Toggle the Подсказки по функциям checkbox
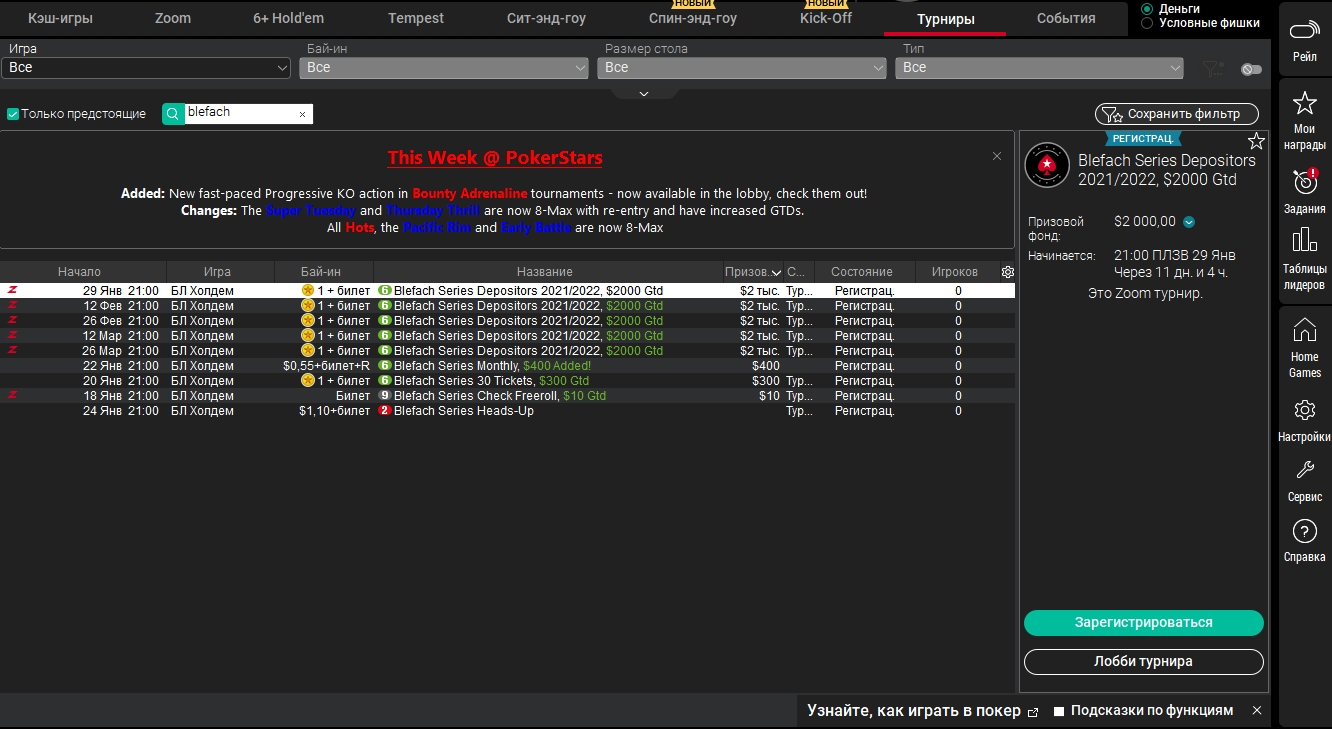Image resolution: width=1332 pixels, height=729 pixels. click(x=1059, y=711)
